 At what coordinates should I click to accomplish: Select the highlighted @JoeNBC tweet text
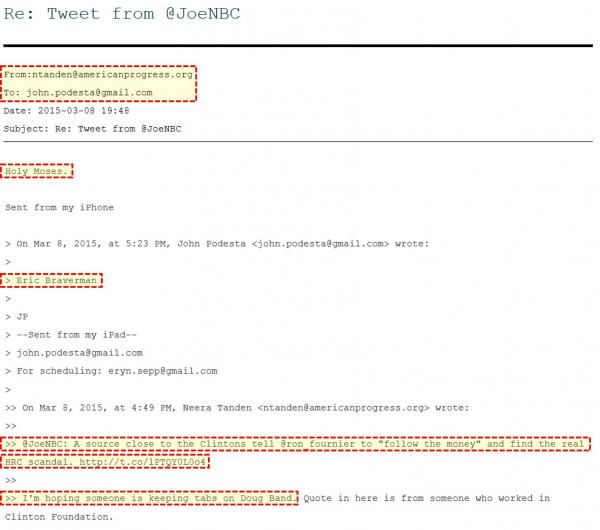[x=295, y=453]
